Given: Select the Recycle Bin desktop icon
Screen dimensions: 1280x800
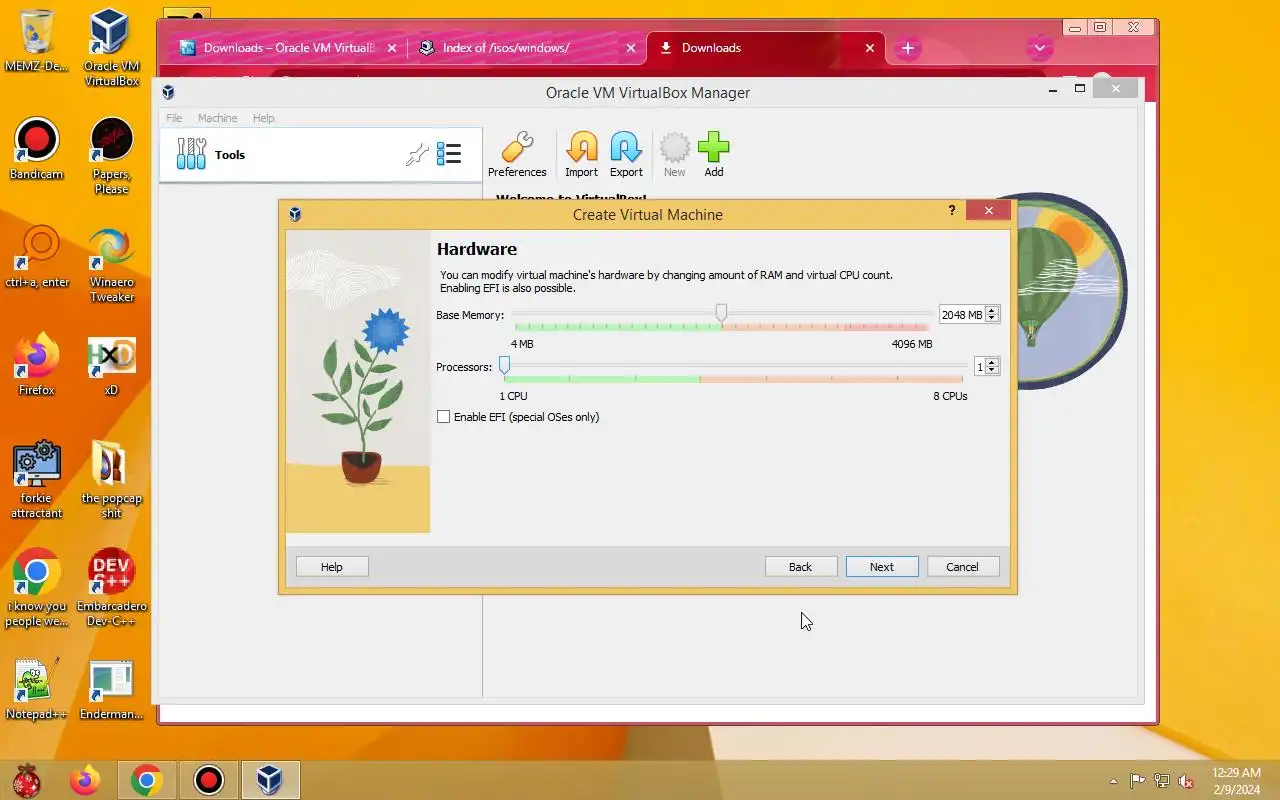Looking at the screenshot, I should [x=36, y=40].
